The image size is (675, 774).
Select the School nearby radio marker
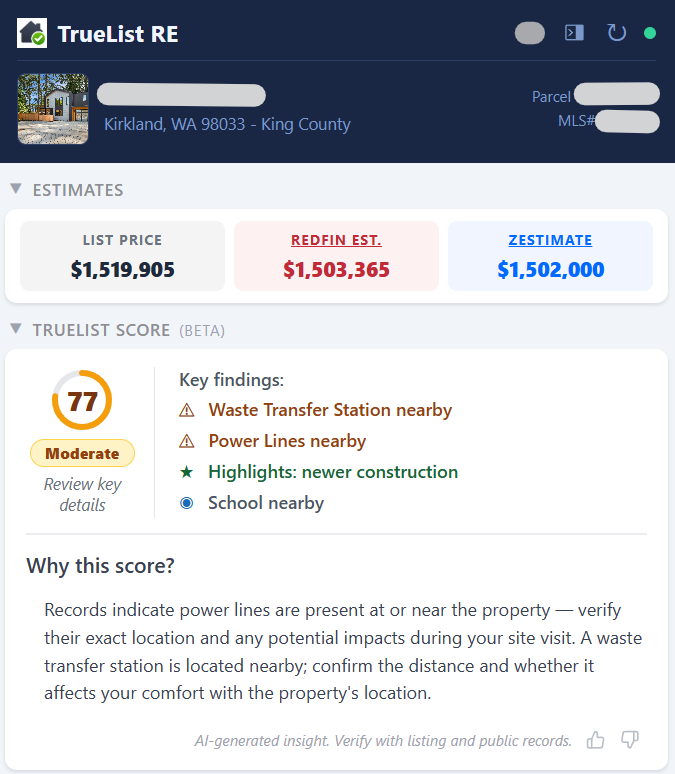(x=187, y=503)
